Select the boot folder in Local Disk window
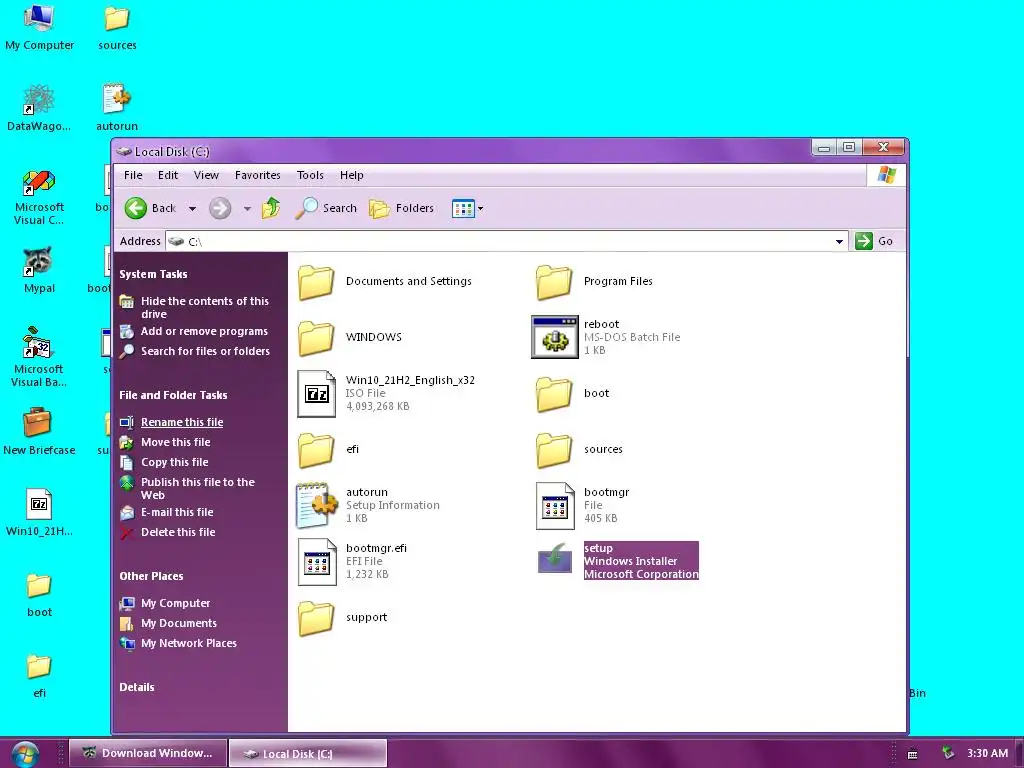 [x=554, y=394]
